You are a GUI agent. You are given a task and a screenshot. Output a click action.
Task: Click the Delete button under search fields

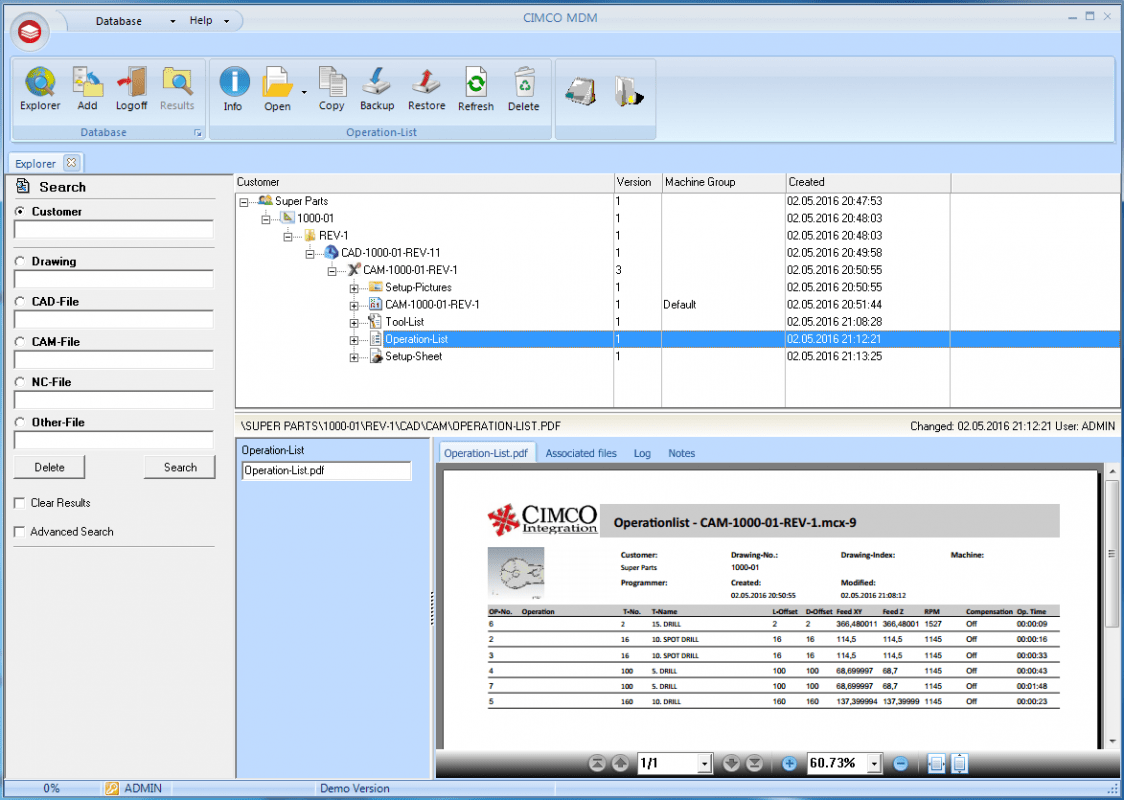point(49,467)
